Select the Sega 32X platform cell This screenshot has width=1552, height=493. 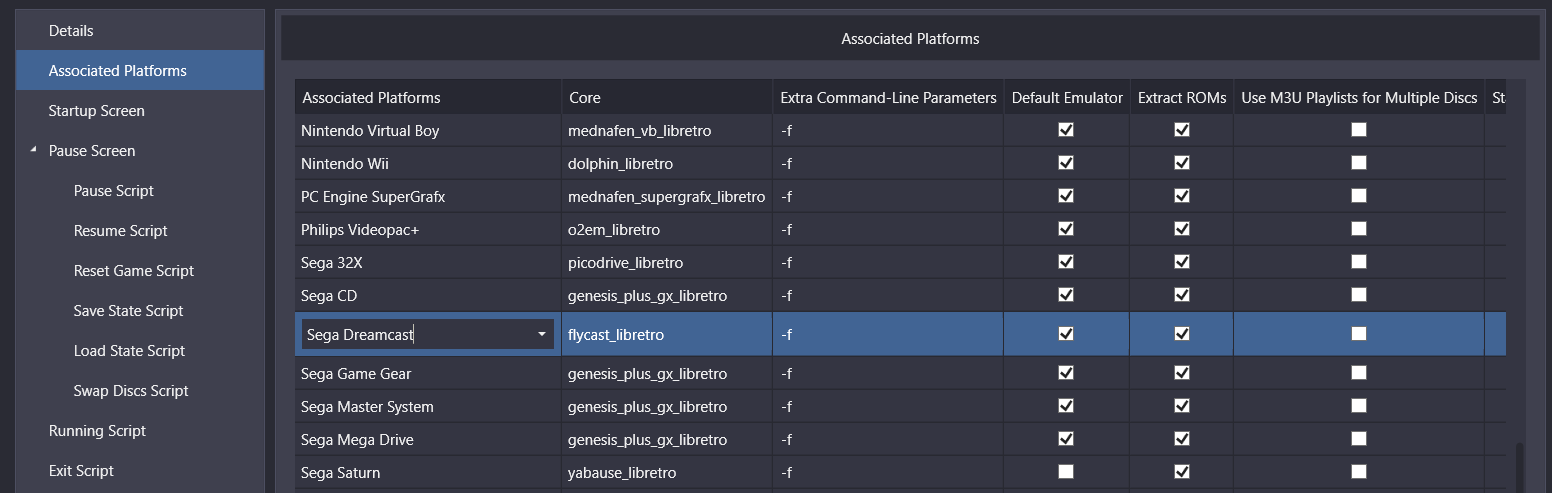(x=428, y=262)
